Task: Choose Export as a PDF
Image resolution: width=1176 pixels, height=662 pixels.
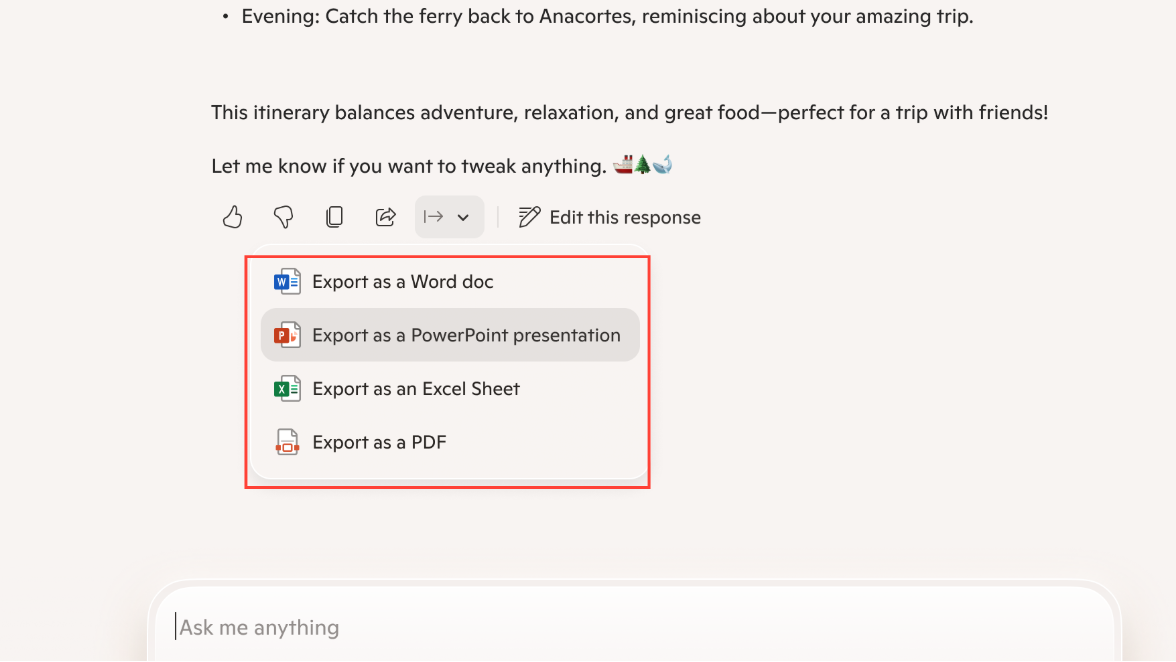Action: click(379, 442)
